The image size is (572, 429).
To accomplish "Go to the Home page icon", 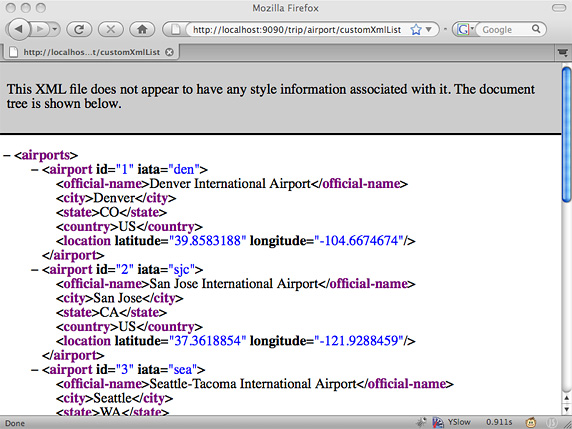I will [142, 30].
